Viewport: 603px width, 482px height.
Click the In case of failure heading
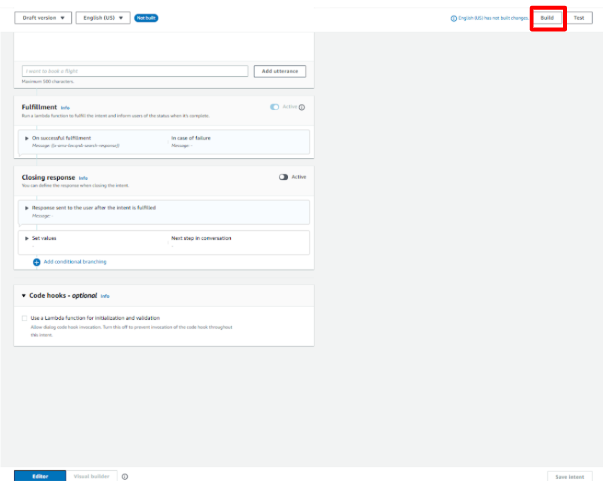point(191,138)
